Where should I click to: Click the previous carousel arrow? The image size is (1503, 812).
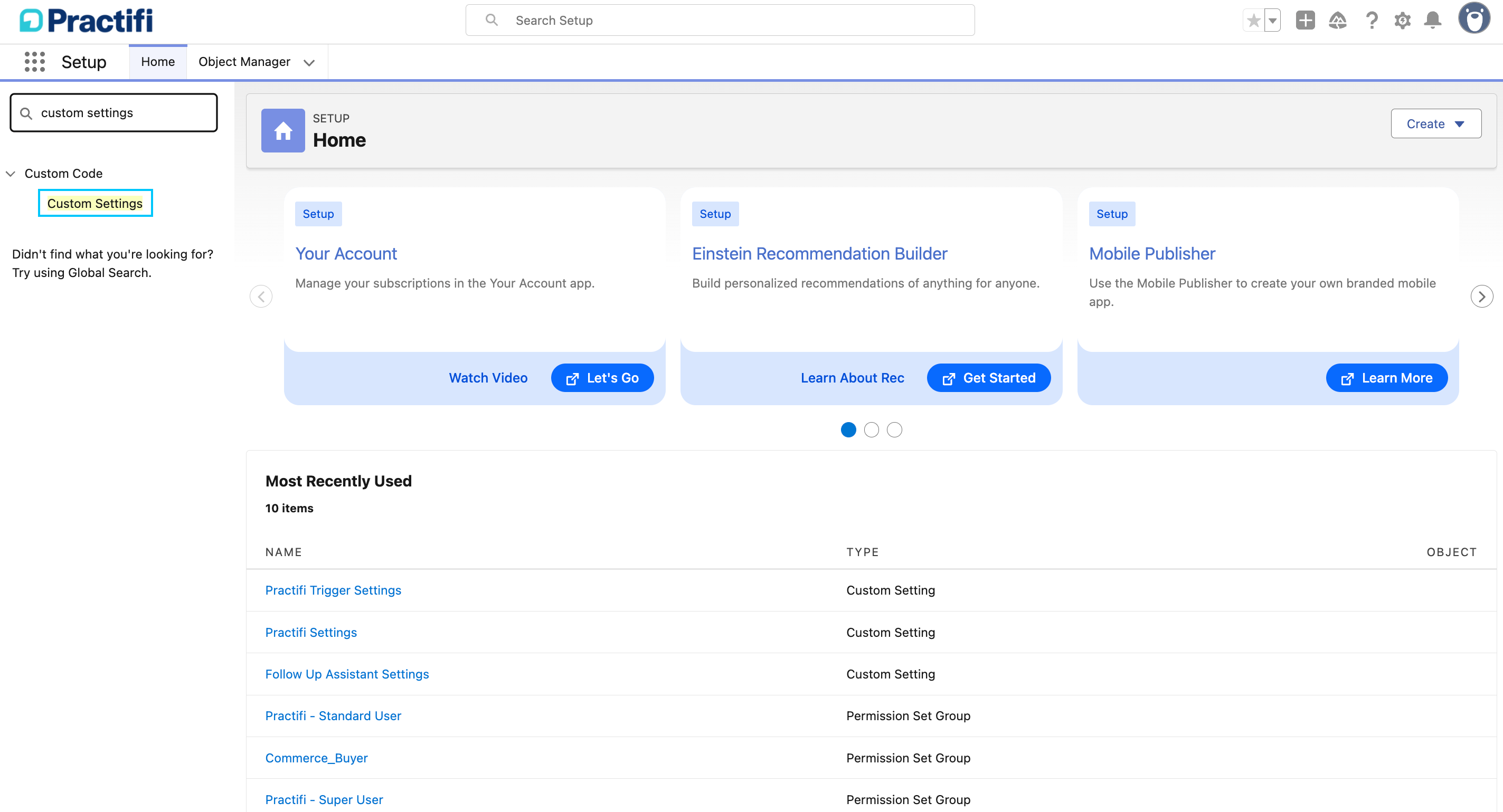coord(261,296)
